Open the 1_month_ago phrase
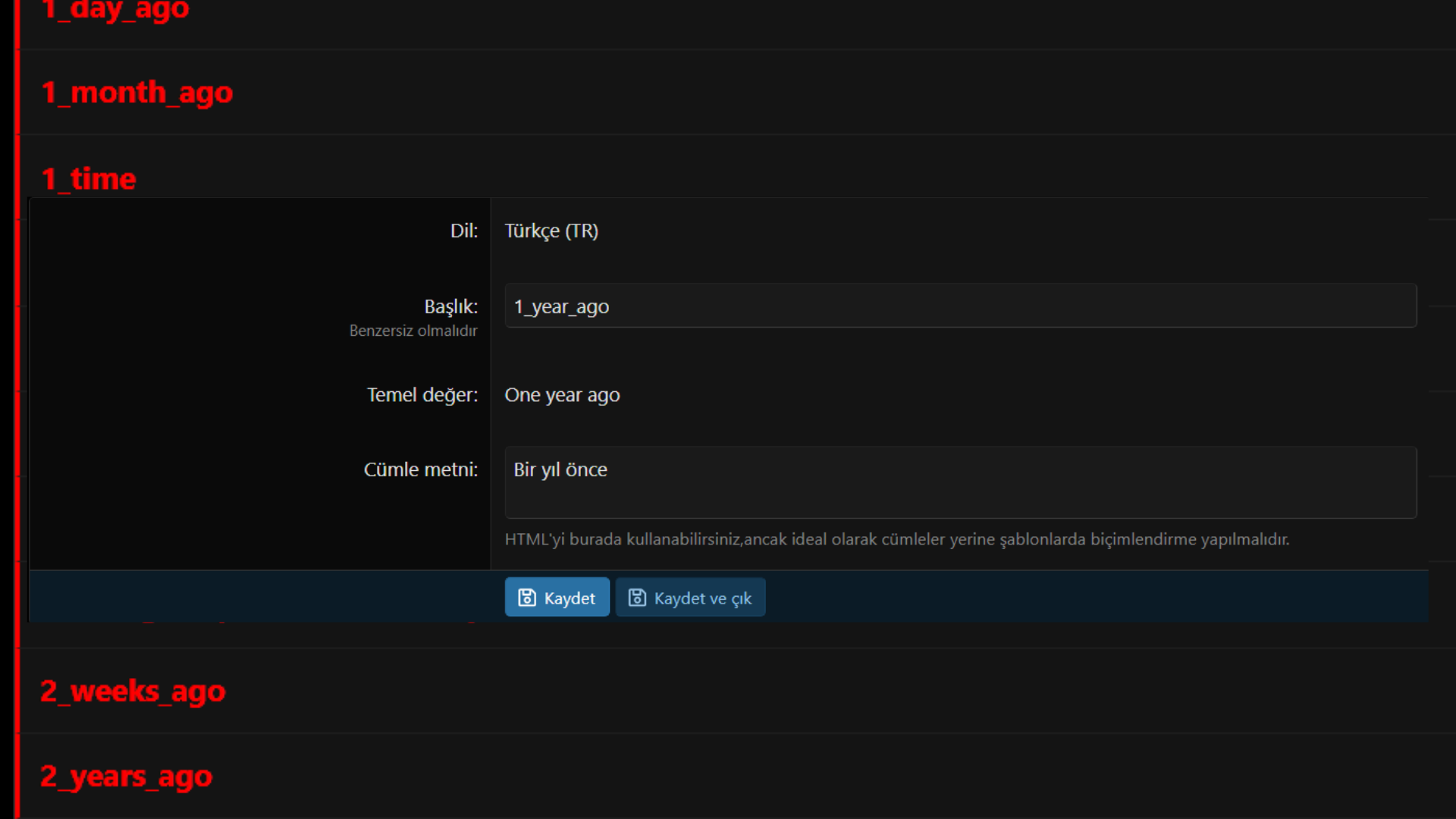 (x=137, y=93)
